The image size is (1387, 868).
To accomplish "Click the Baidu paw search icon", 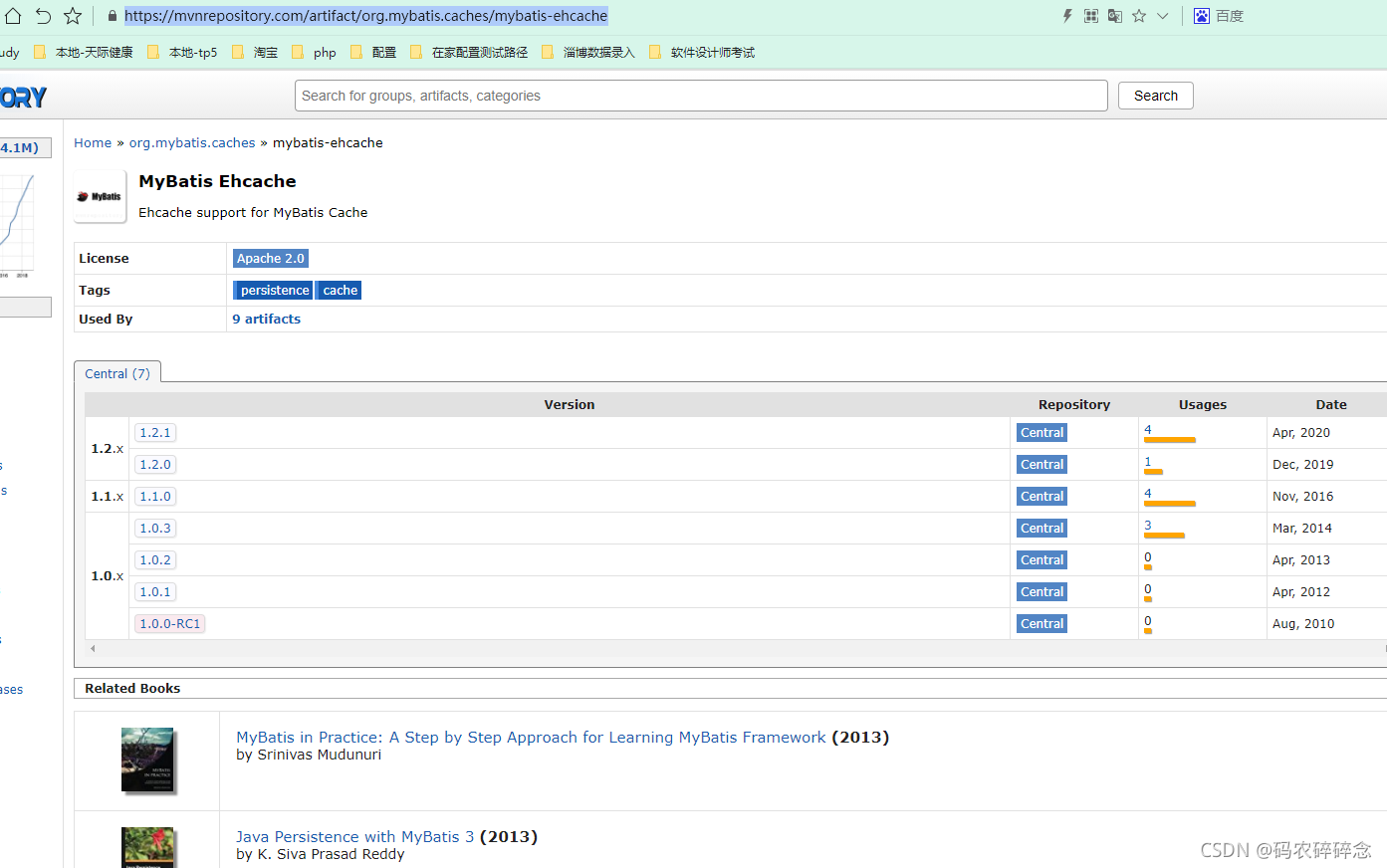I will tap(1202, 16).
